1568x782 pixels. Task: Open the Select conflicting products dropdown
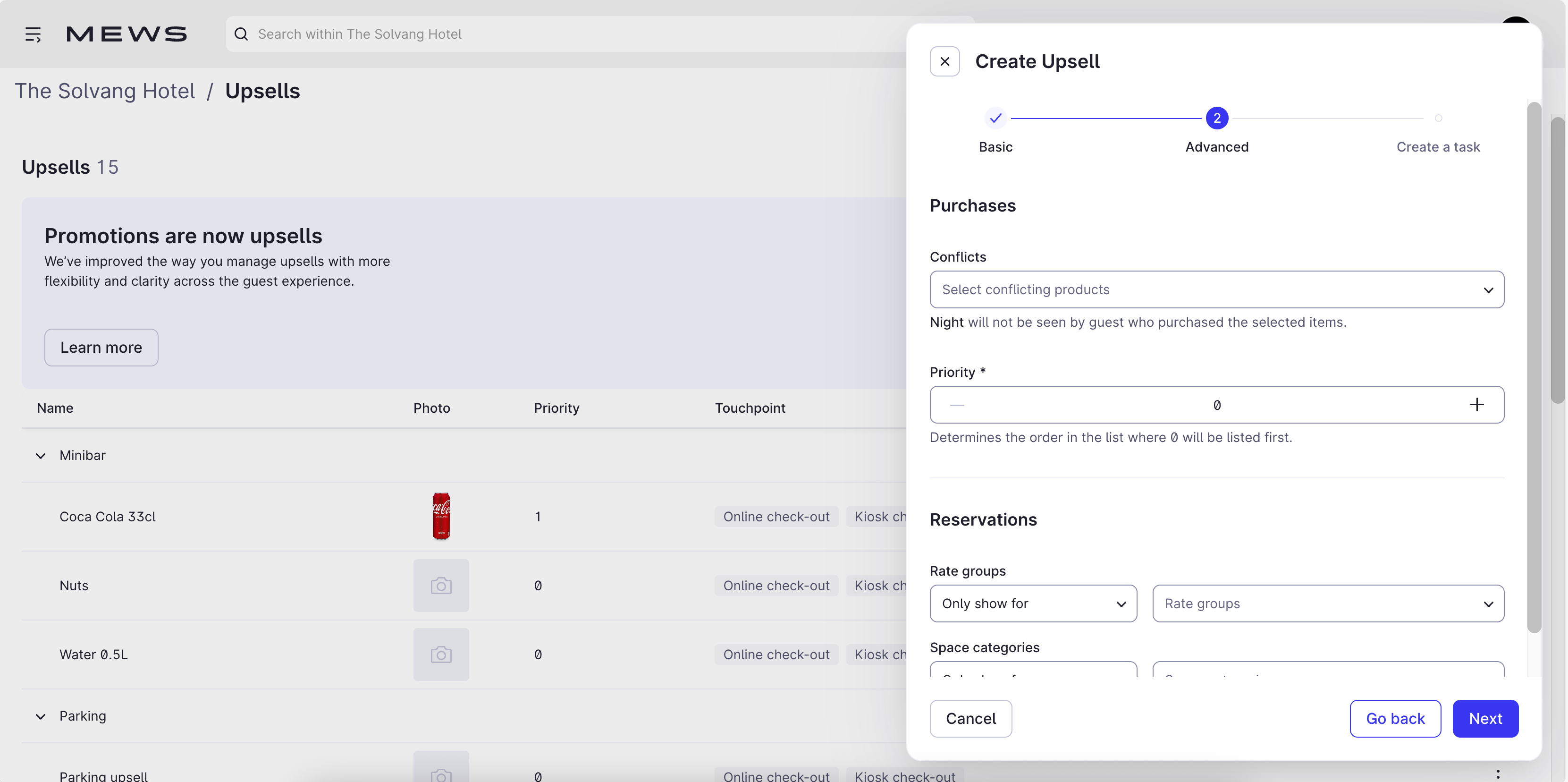click(x=1217, y=289)
